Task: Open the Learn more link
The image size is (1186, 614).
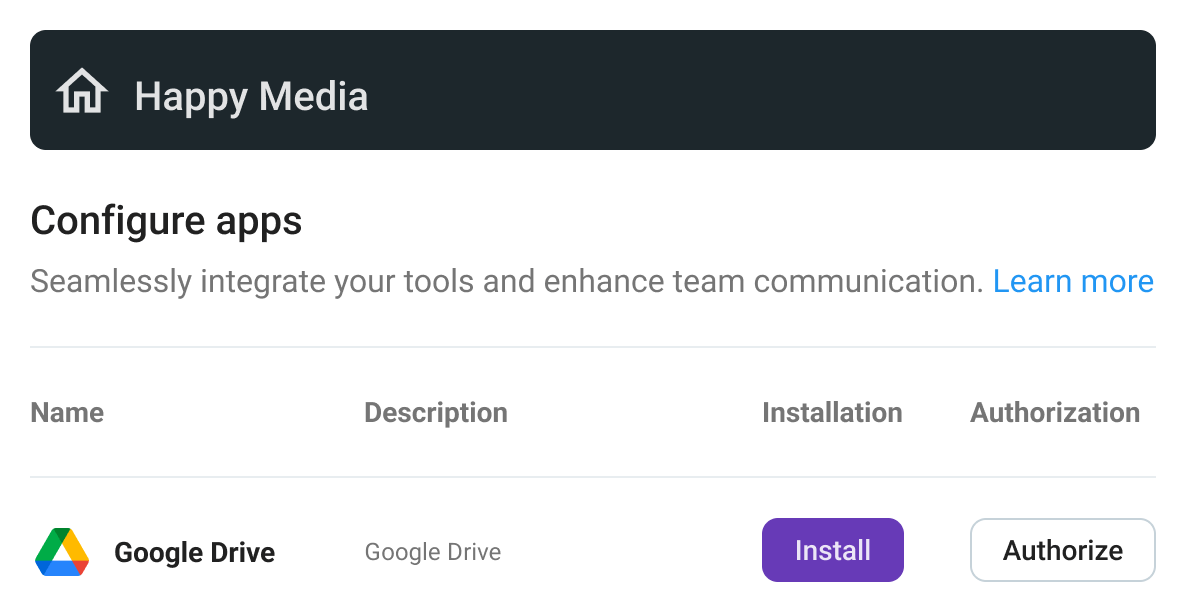Action: tap(1073, 281)
